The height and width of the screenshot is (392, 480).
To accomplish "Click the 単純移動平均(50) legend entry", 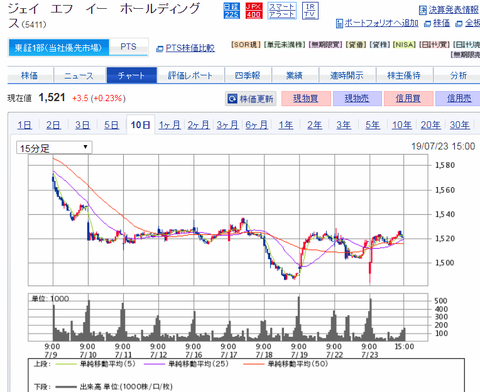I will 286,364.
